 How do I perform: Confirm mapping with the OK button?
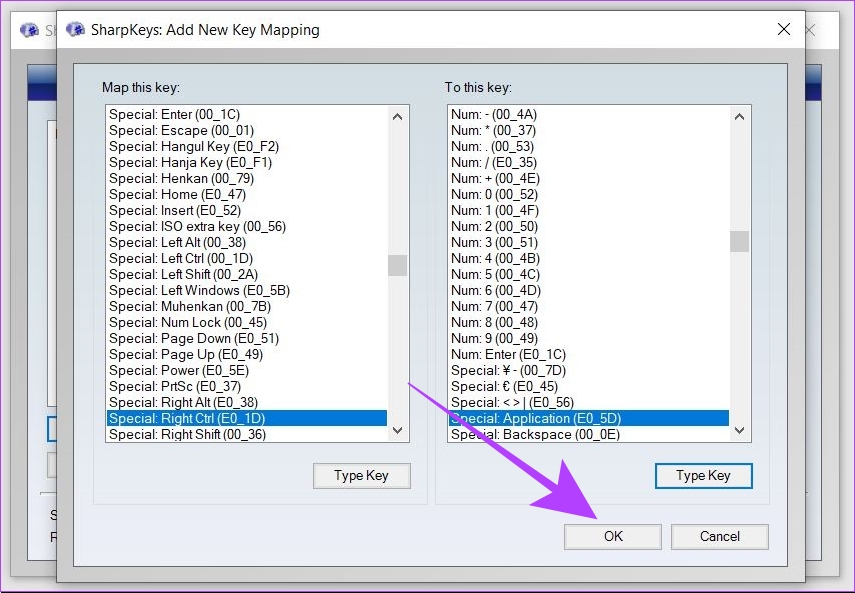(613, 536)
